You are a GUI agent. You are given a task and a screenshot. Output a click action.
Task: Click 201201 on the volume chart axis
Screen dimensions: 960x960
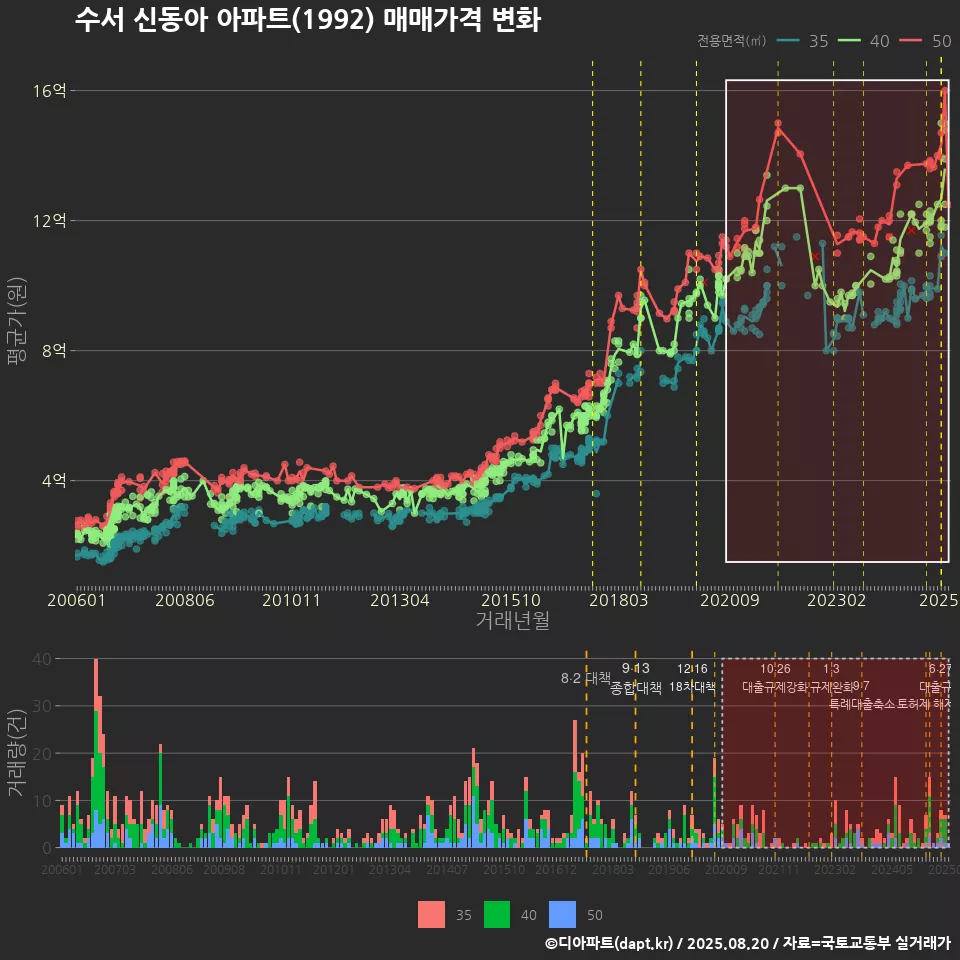click(334, 869)
